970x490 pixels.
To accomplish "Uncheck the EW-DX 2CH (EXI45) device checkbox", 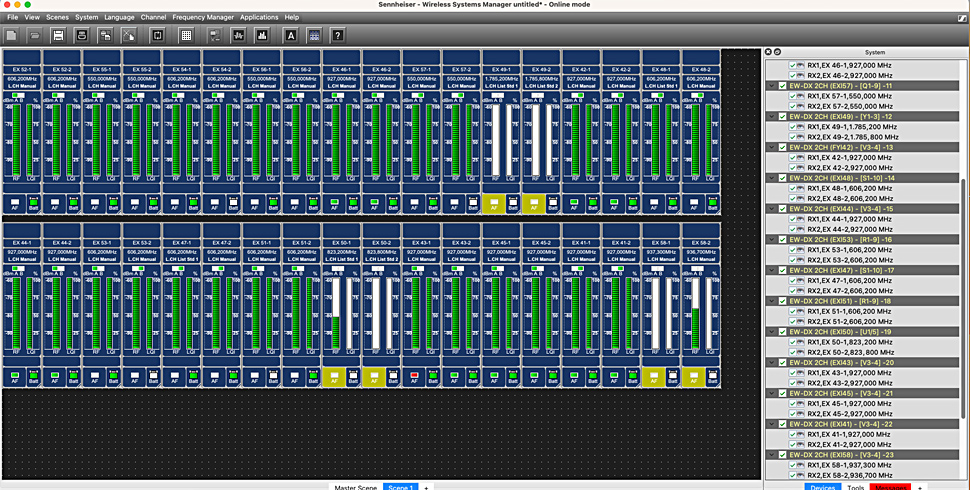I will (x=783, y=393).
